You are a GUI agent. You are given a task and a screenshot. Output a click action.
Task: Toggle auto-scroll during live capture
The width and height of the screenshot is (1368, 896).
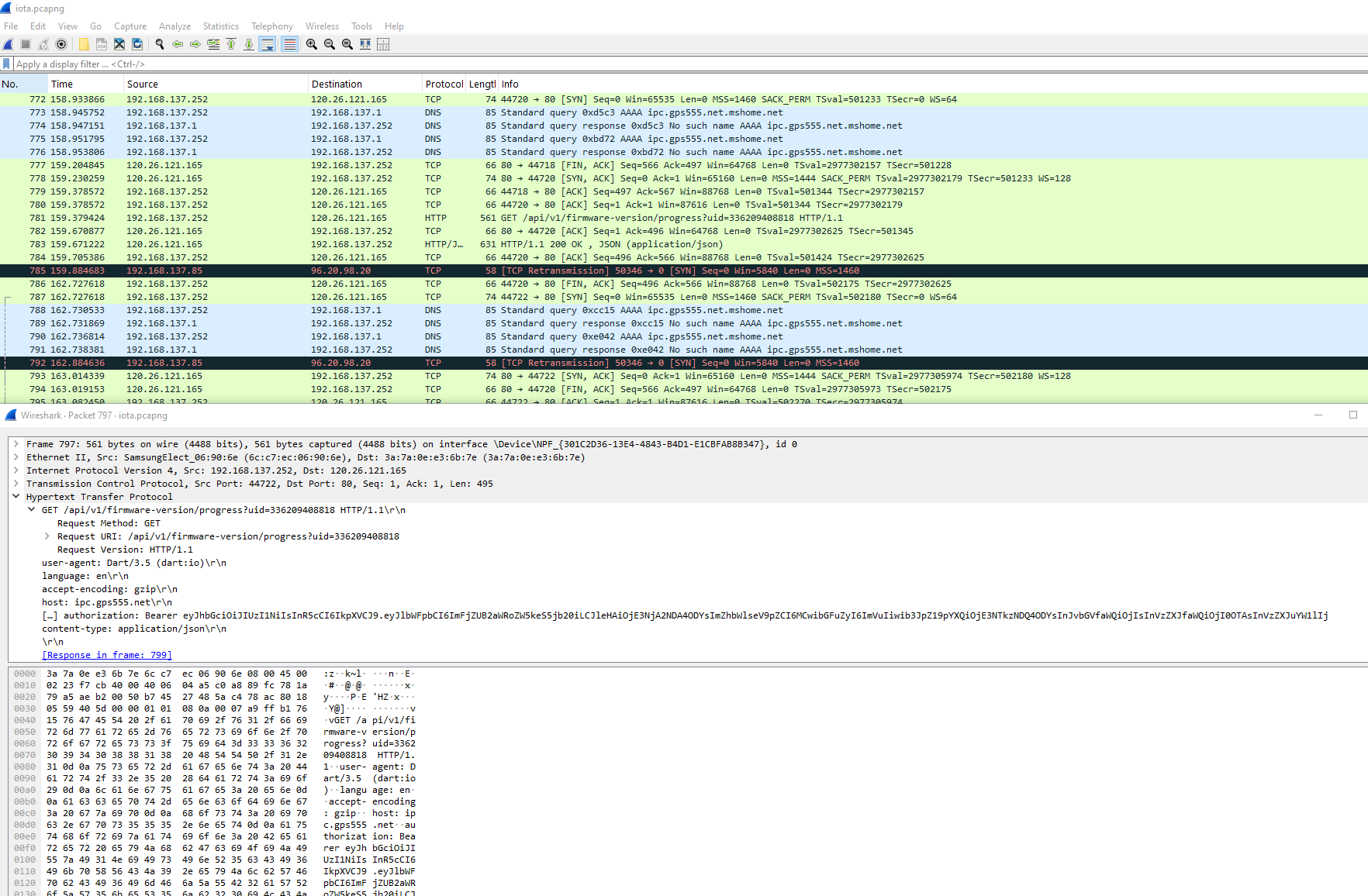click(268, 44)
